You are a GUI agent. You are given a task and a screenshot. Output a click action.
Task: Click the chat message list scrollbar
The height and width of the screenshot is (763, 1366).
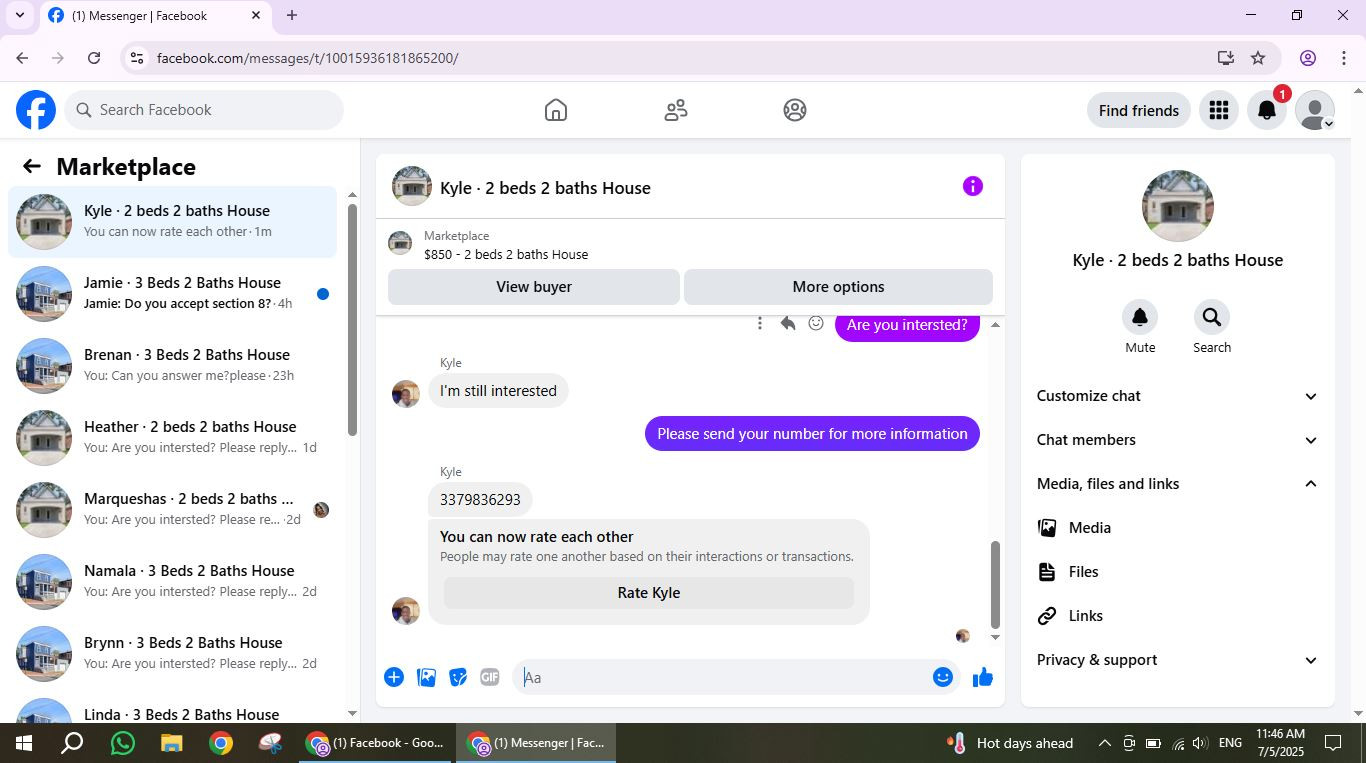click(x=995, y=584)
